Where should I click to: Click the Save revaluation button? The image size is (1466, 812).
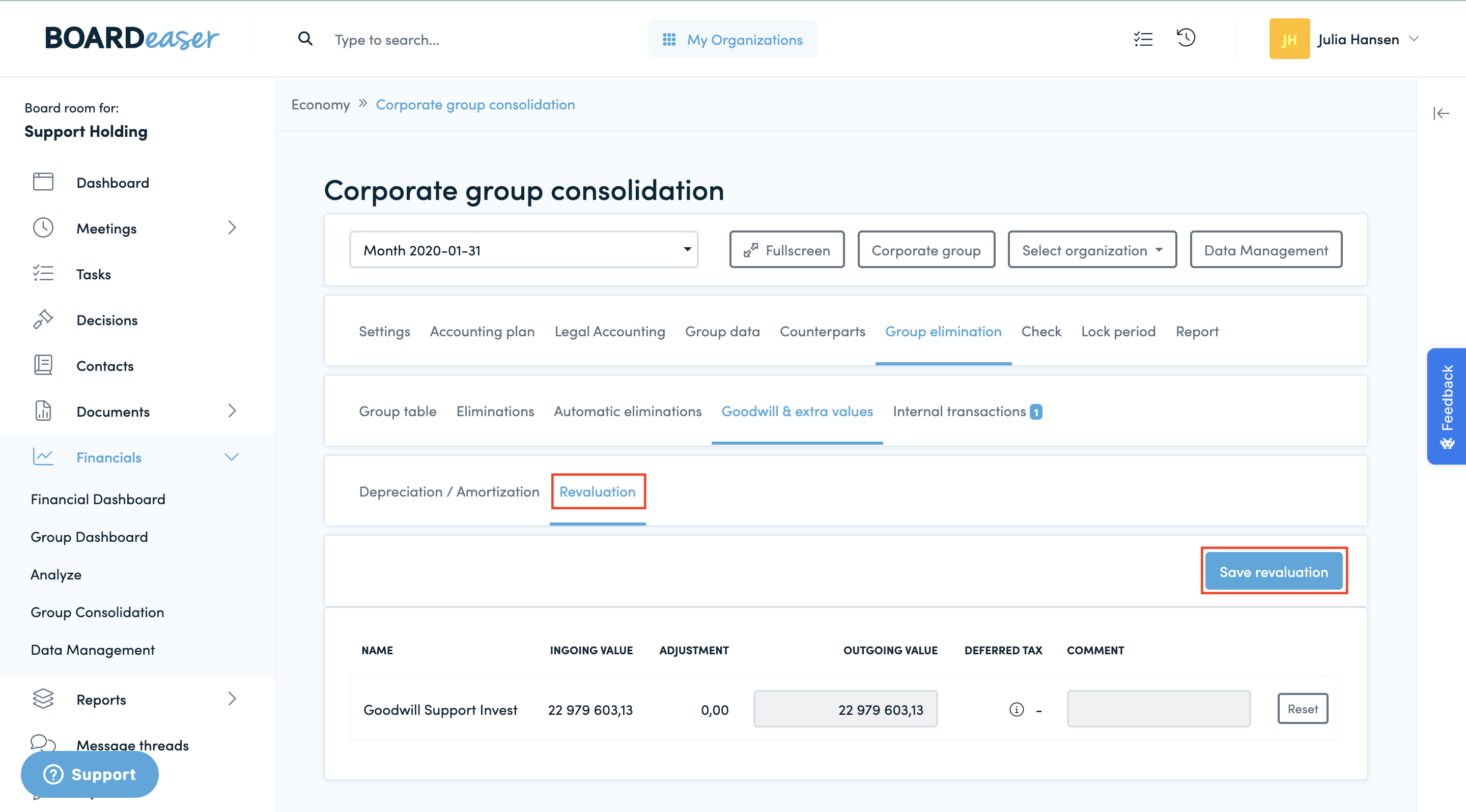click(x=1274, y=571)
